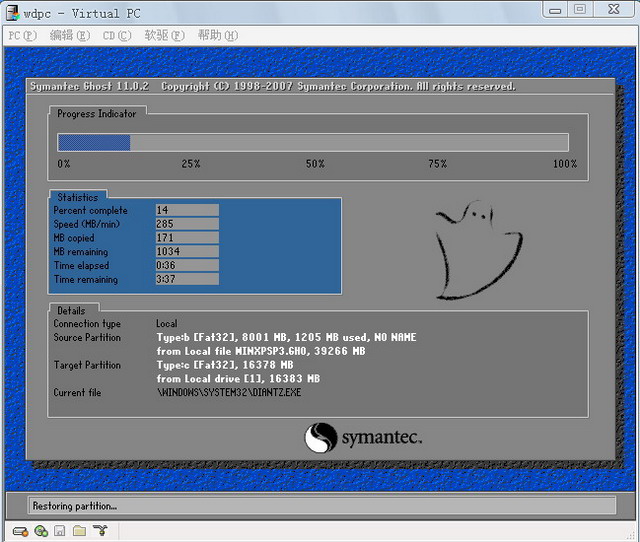Click the Ghost mascot drawing
The image size is (640, 542).
479,250
